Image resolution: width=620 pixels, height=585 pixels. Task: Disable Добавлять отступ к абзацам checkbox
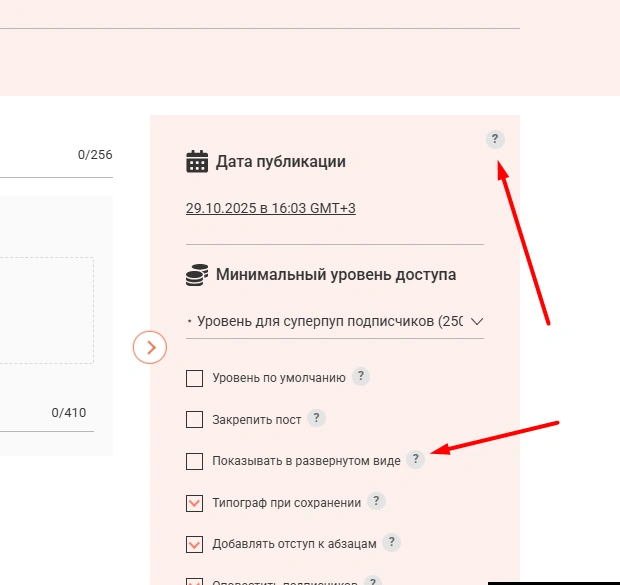click(x=195, y=544)
